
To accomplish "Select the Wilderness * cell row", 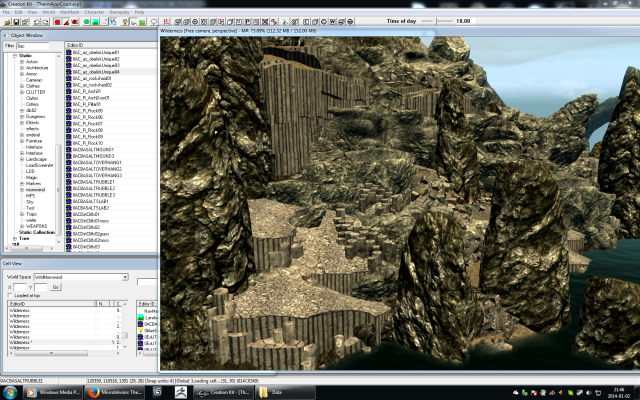I will 64,342.
